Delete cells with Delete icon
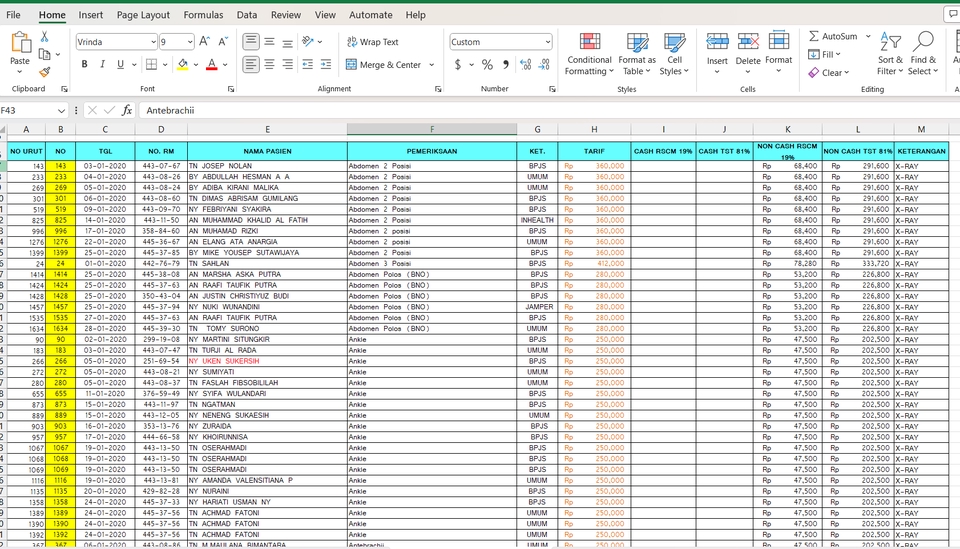960x549 pixels. (748, 42)
